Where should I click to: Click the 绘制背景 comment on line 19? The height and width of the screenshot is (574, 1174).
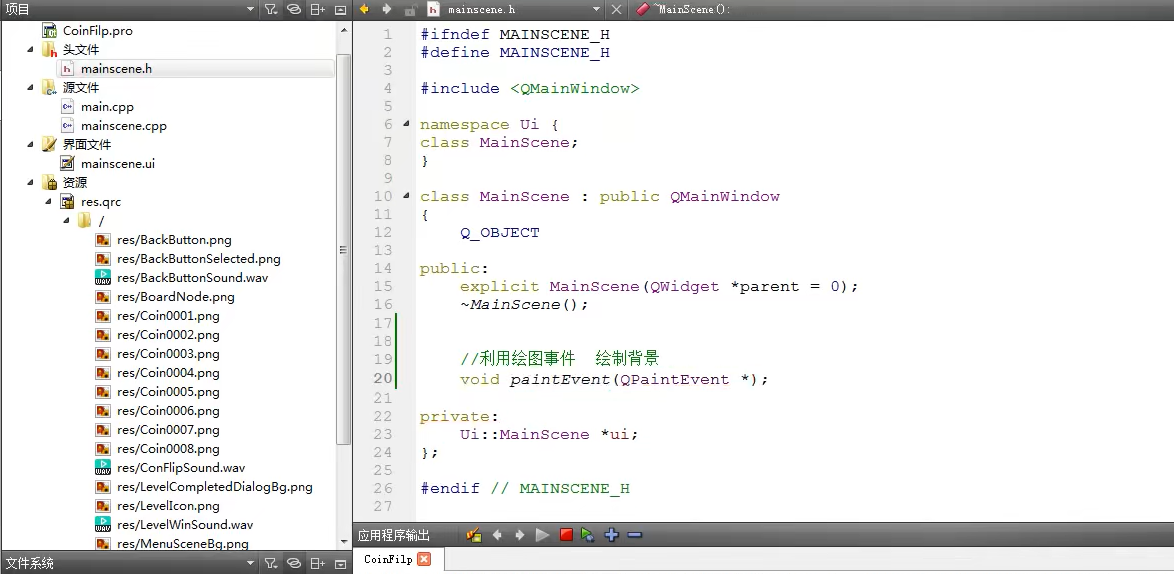coord(627,358)
